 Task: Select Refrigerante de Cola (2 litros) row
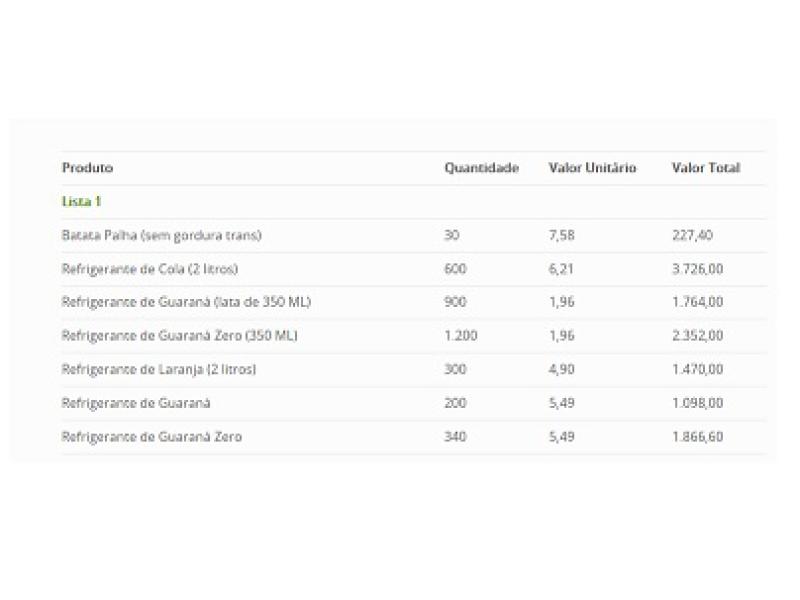(x=150, y=269)
